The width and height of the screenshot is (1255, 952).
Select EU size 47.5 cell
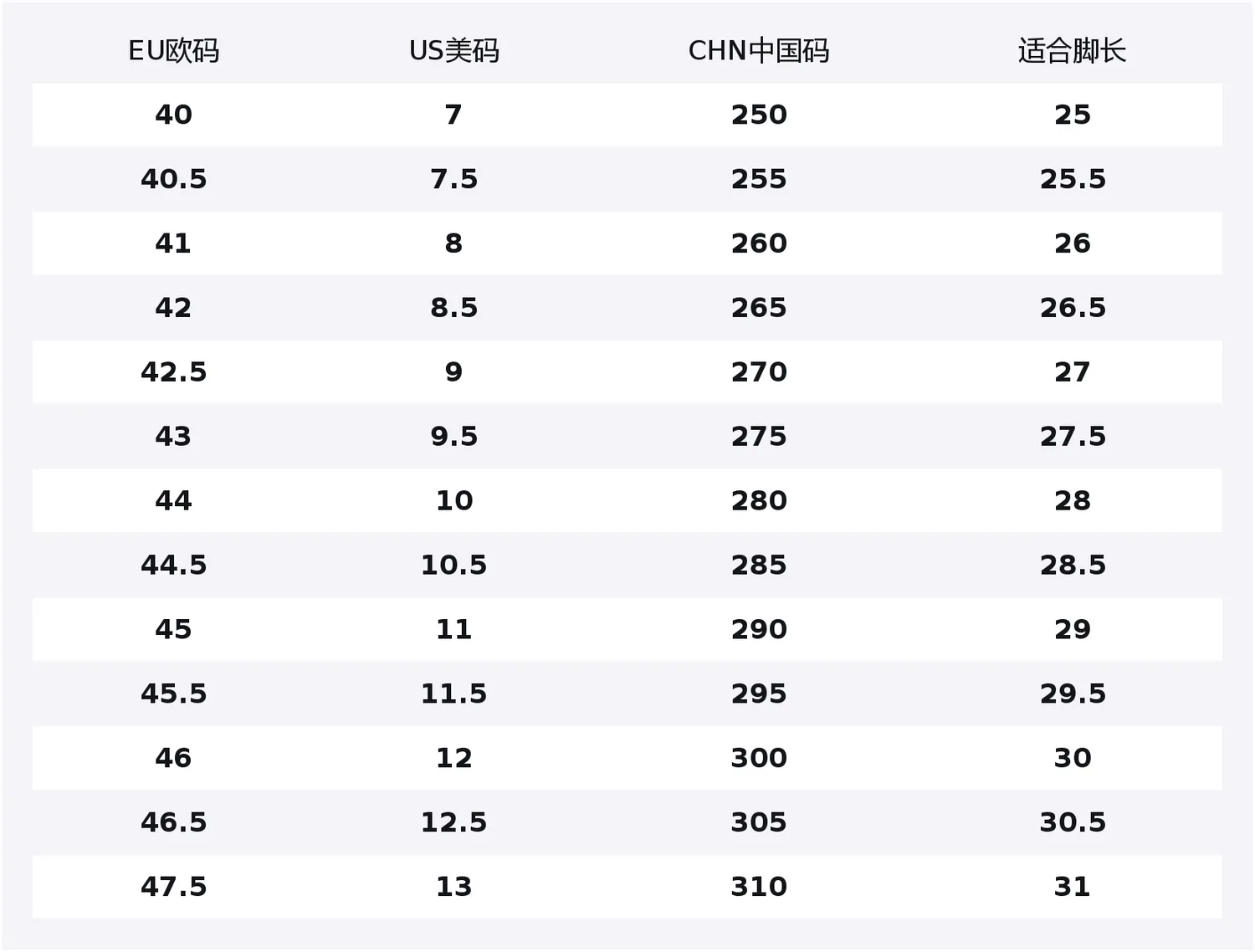click(x=173, y=888)
